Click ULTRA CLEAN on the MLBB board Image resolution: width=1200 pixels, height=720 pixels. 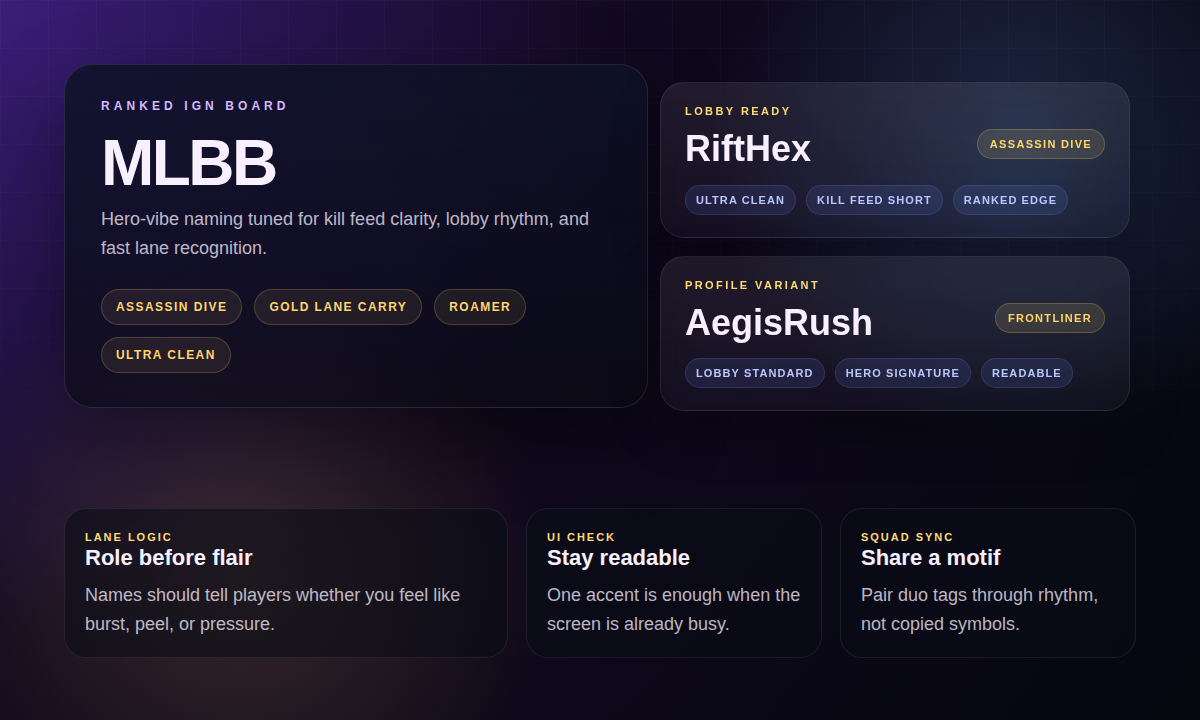pyautogui.click(x=166, y=355)
